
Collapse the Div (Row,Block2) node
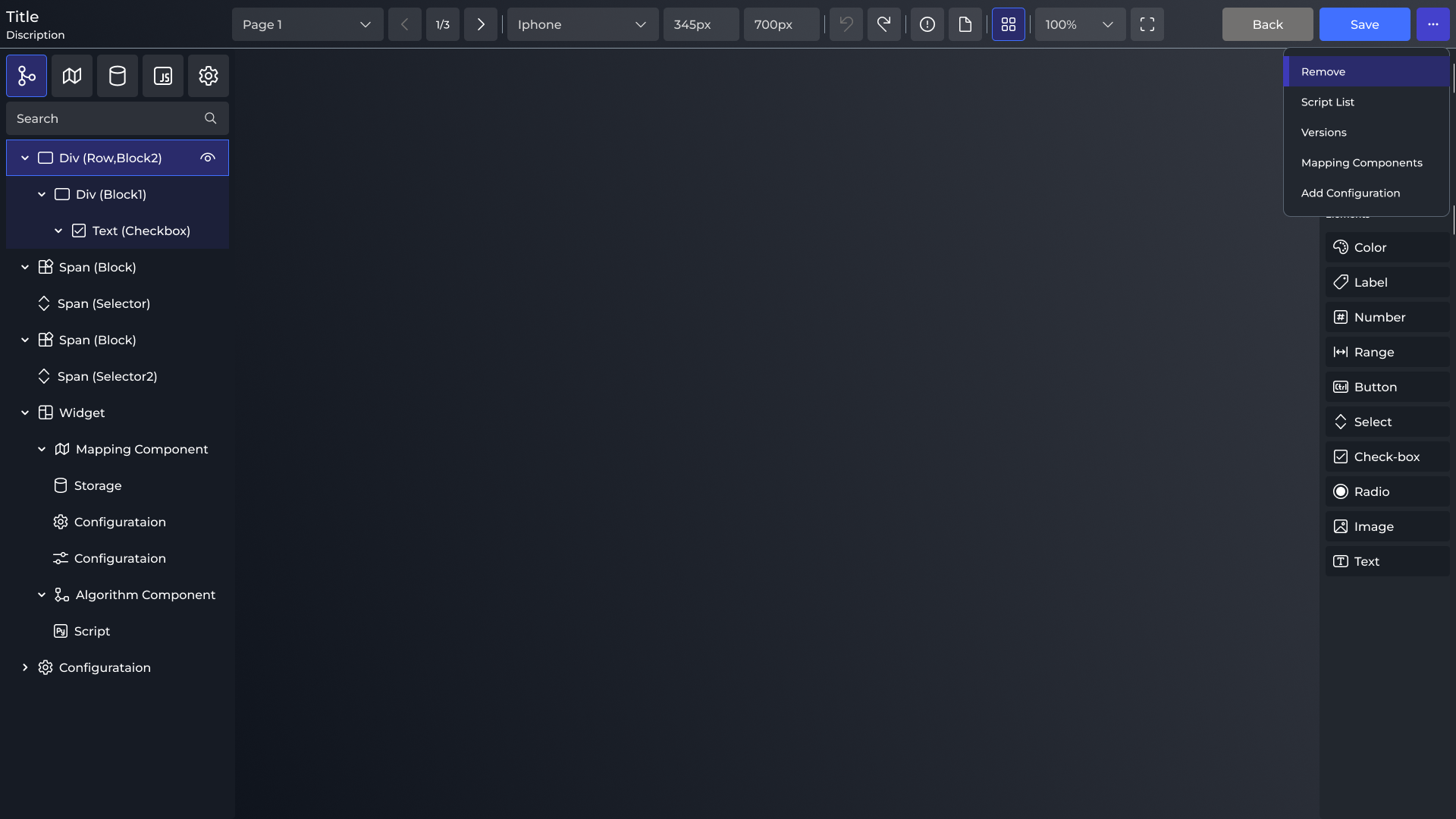25,158
